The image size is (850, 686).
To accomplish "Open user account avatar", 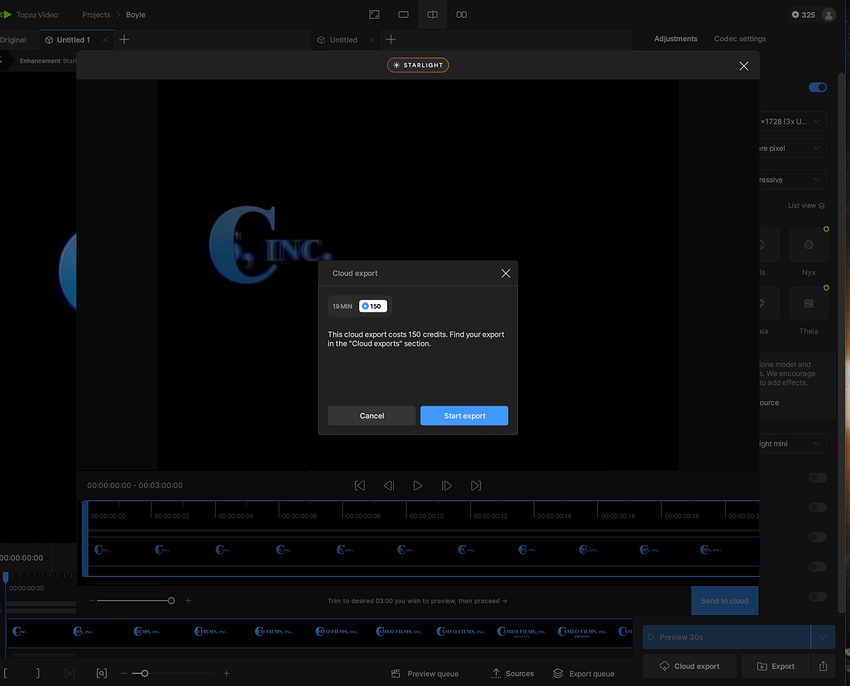I will (828, 15).
